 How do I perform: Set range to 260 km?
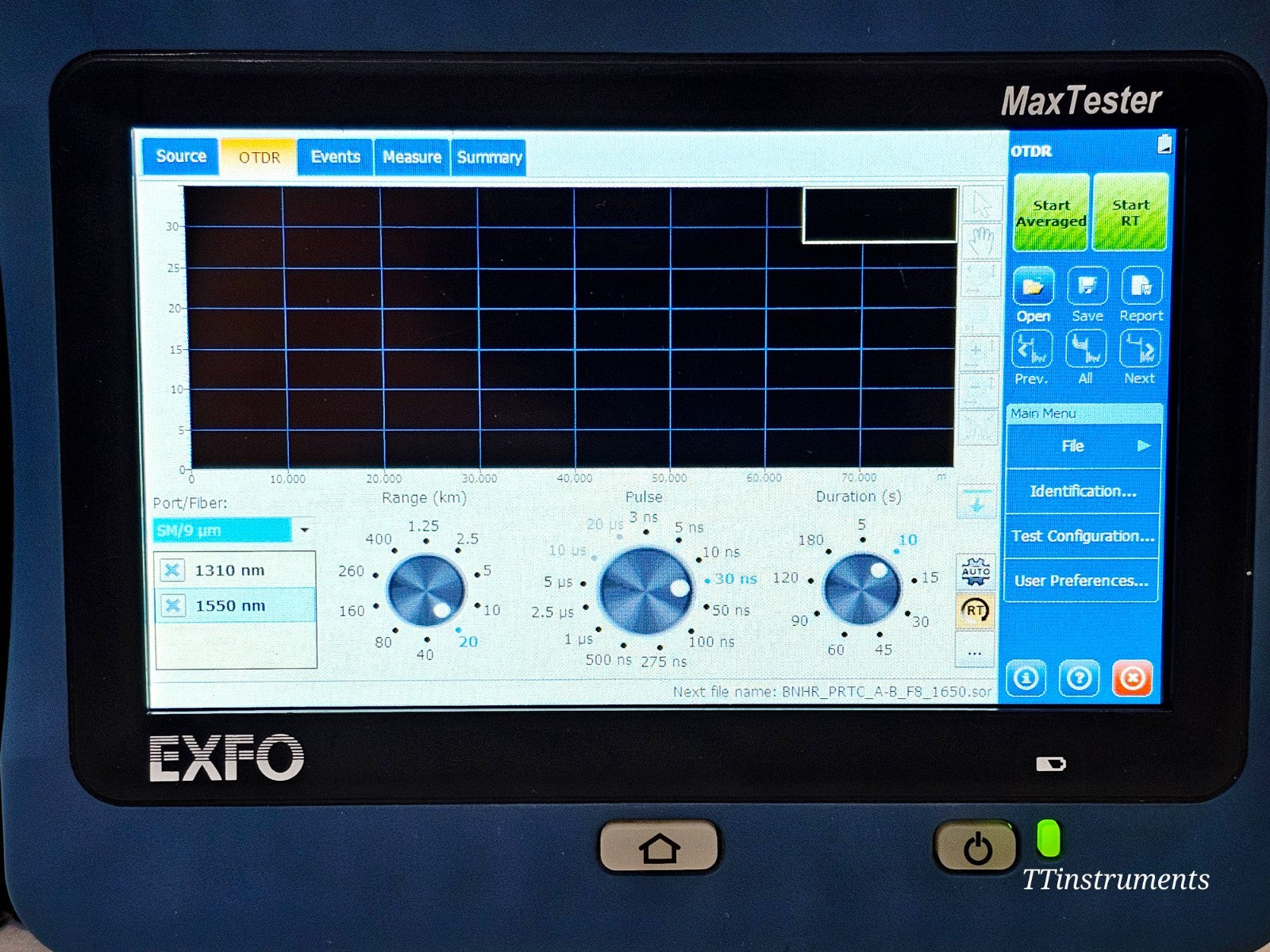351,571
